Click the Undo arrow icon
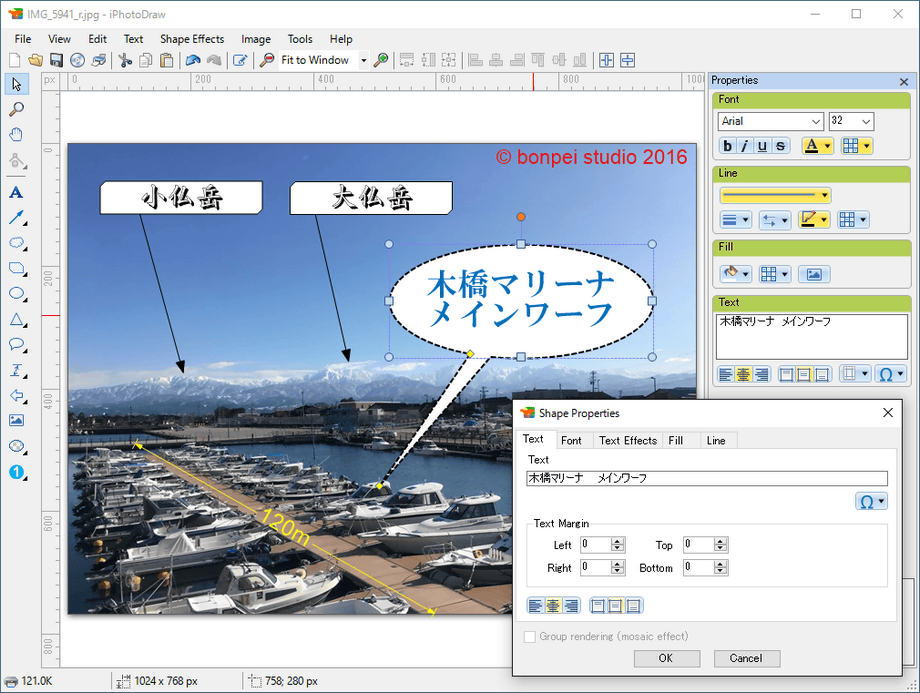 tap(193, 60)
